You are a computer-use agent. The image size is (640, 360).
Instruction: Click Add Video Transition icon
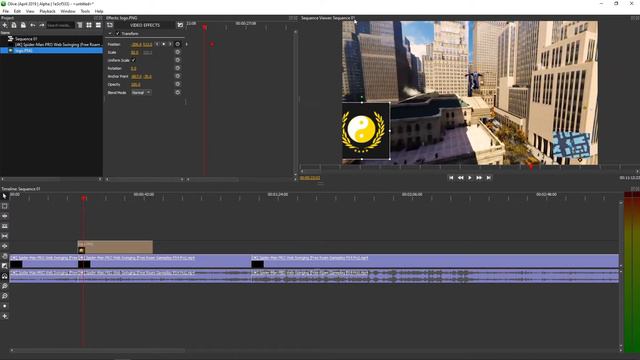tap(180, 25)
